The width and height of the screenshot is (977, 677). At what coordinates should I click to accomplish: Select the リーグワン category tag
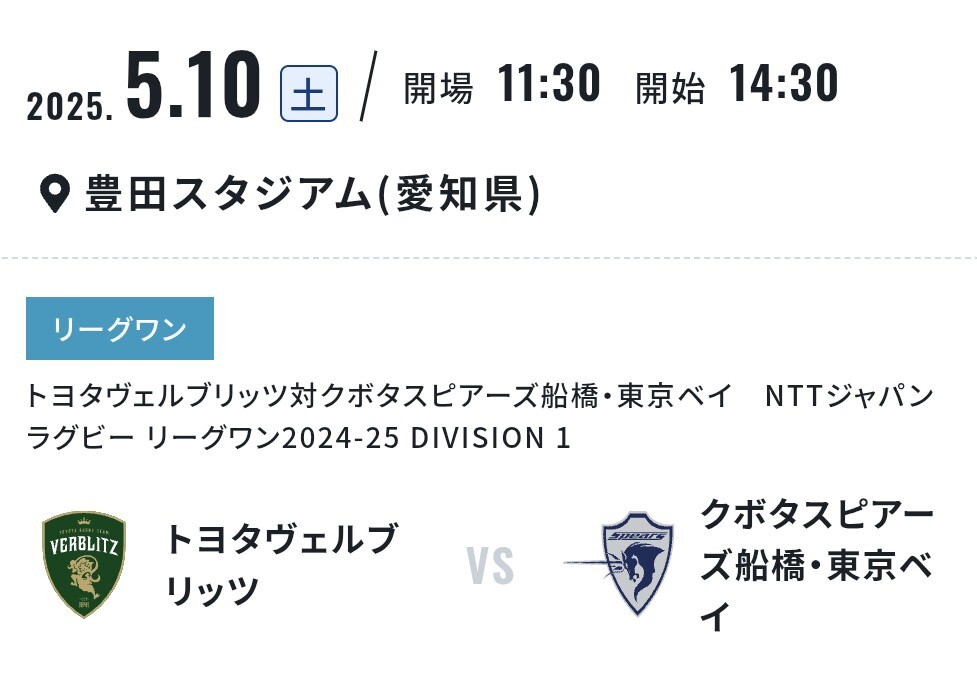120,328
